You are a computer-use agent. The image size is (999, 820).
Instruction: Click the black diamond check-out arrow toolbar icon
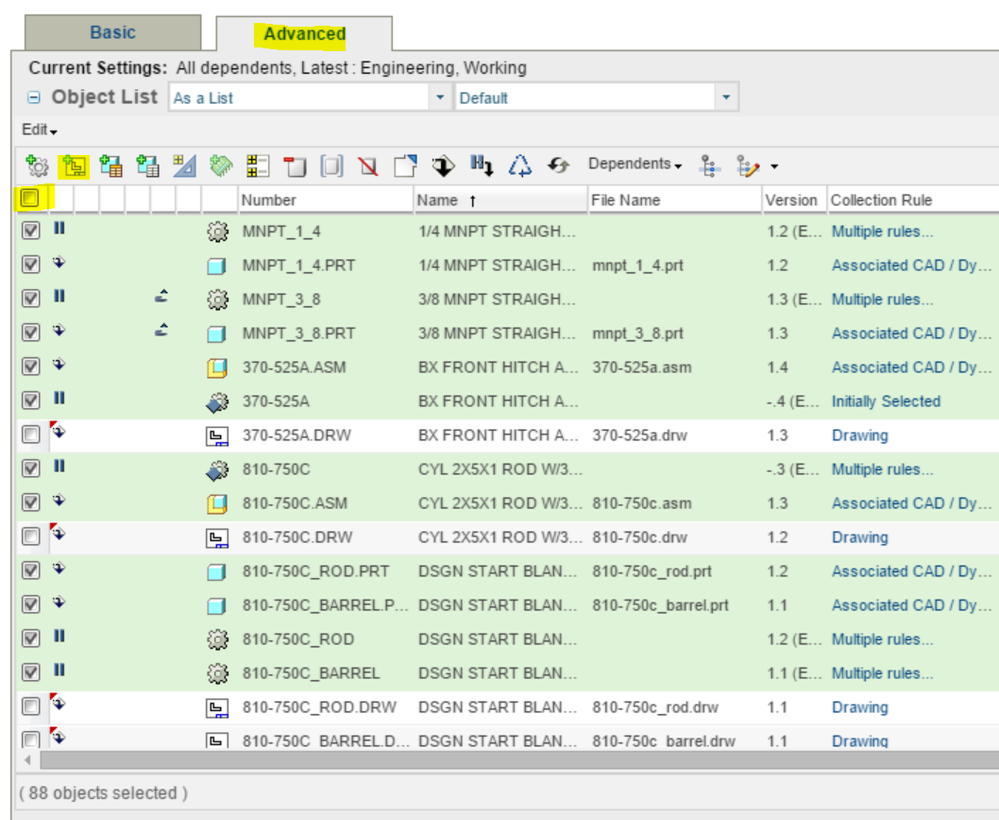click(443, 166)
